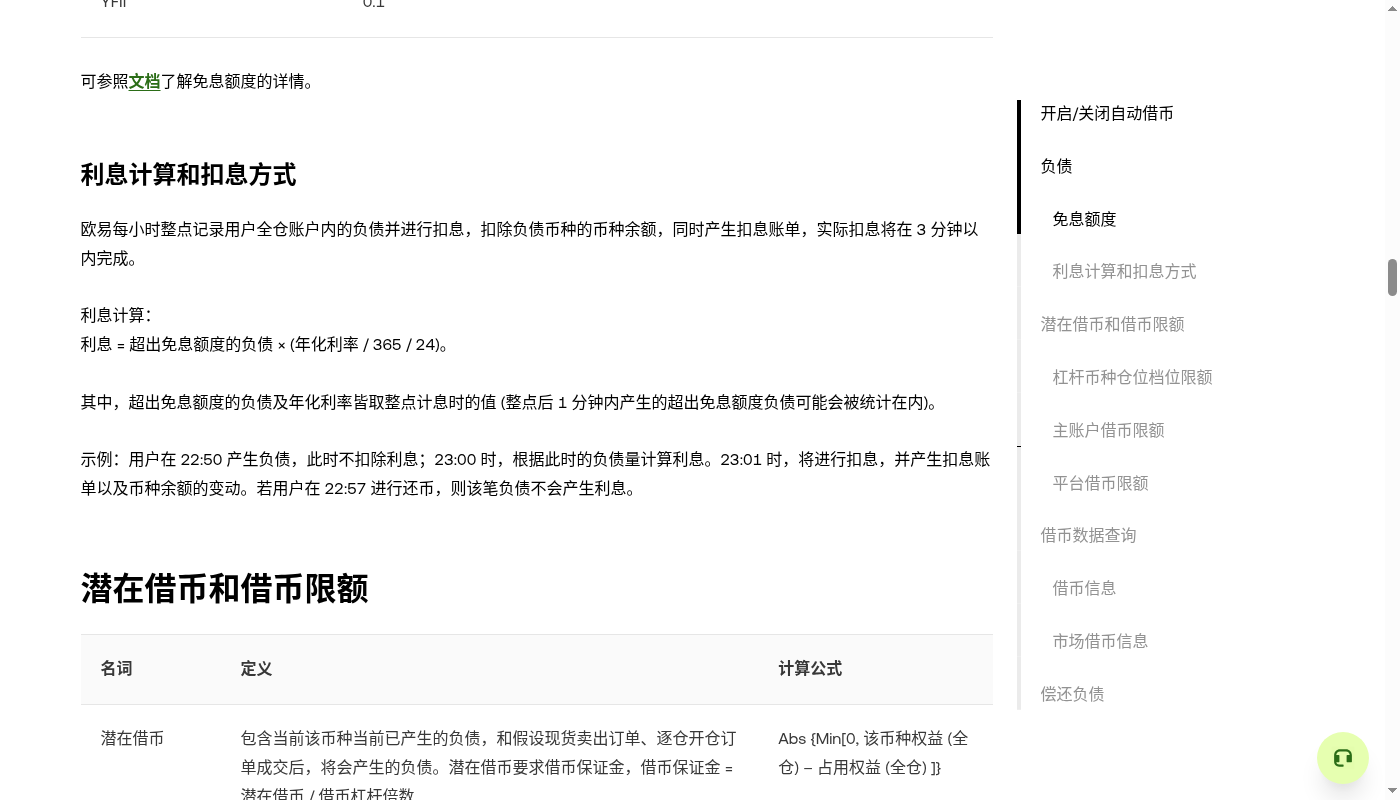Viewport: 1400px width, 800px height.
Task: Click the 利息计算和扣息方式 section heading
Action: click(x=188, y=175)
